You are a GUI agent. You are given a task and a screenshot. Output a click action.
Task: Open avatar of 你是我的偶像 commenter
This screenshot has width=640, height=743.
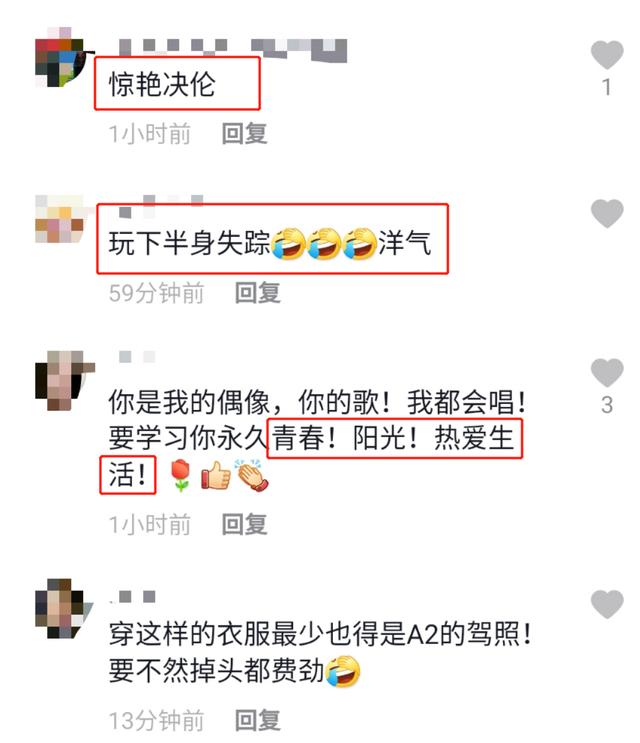click(x=64, y=381)
